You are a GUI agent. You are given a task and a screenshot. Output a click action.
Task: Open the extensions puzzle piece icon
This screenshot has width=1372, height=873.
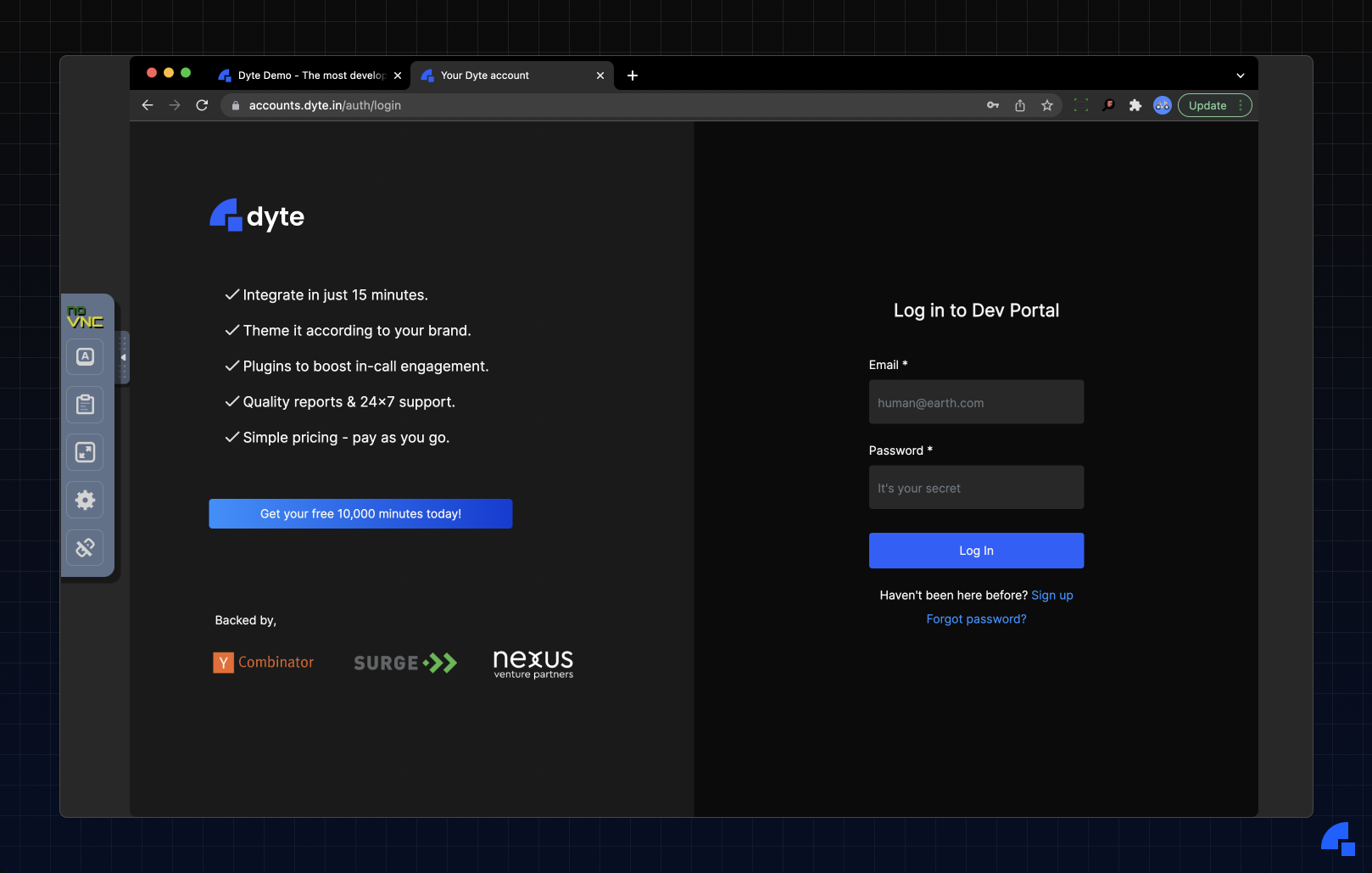pos(1135,105)
